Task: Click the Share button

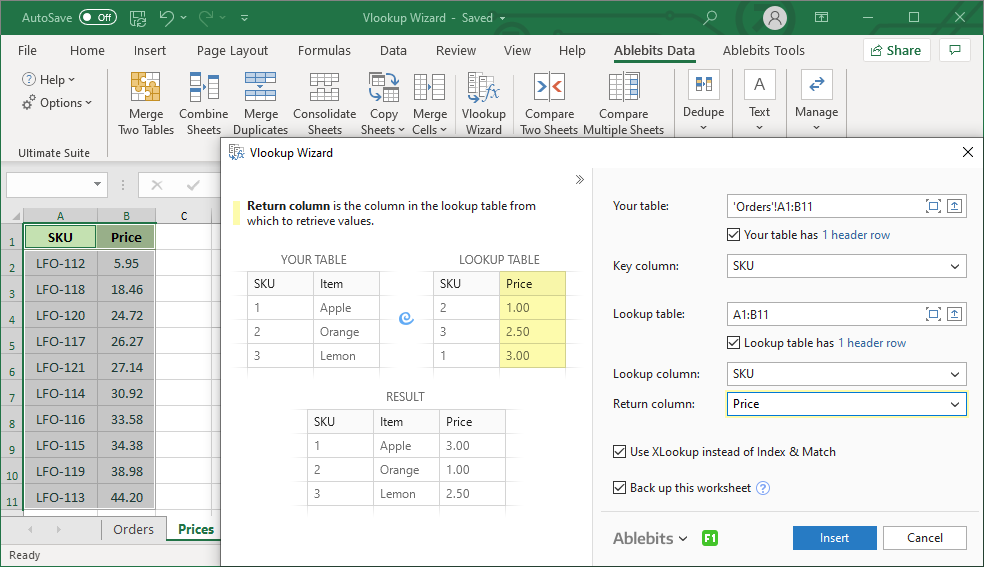Action: point(896,50)
